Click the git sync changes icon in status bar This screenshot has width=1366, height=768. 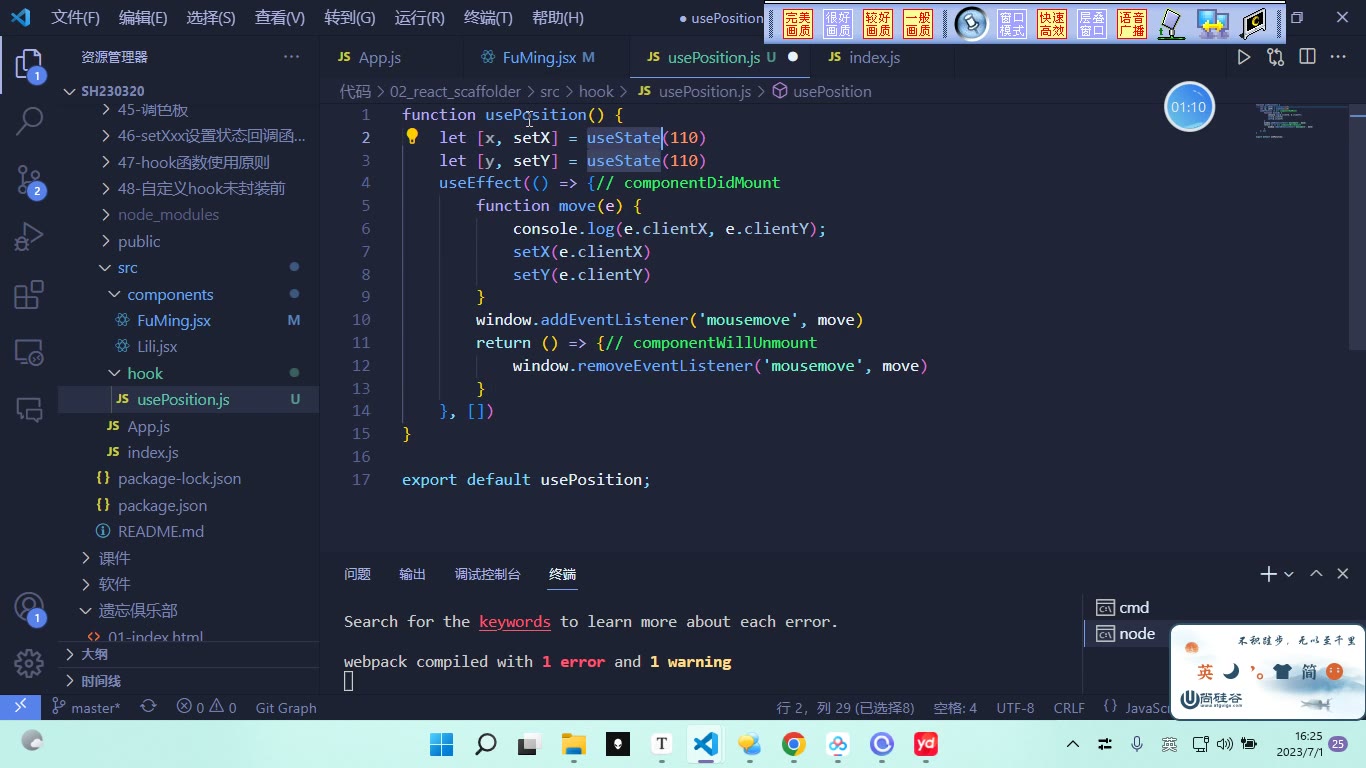[x=148, y=707]
